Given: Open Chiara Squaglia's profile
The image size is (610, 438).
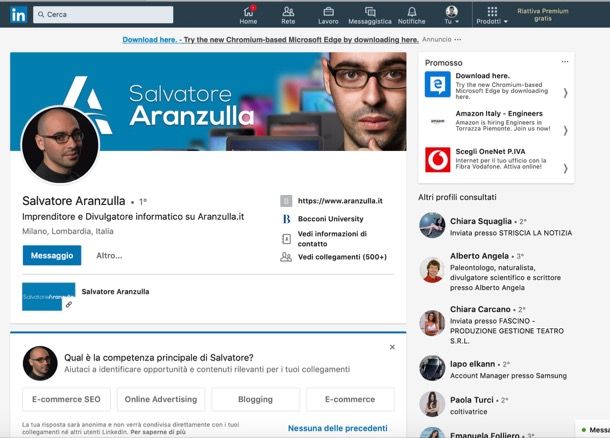Looking at the screenshot, I should pos(480,221).
